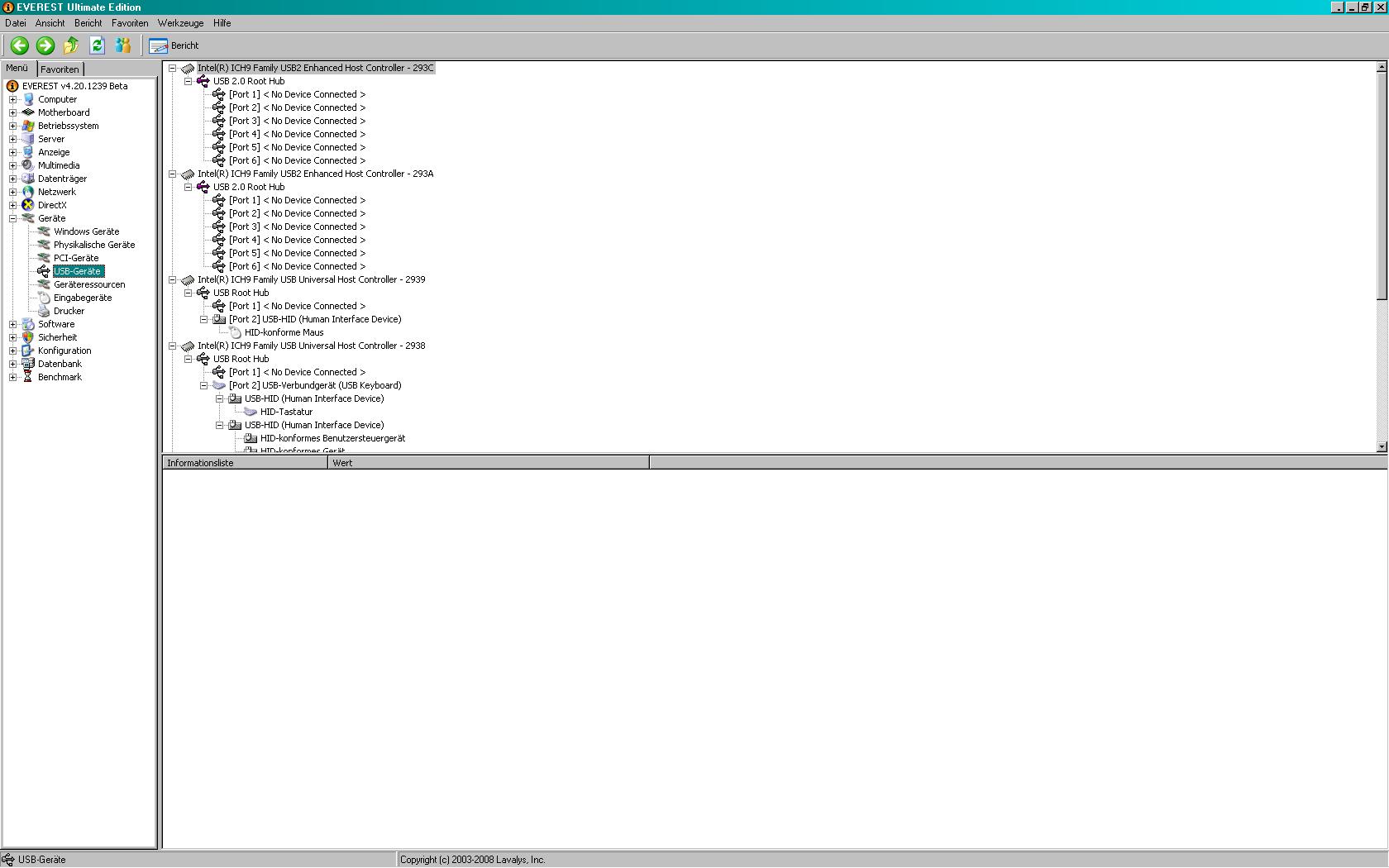Expand the Motherboard tree node
This screenshot has width=1389, height=868.
[x=12, y=112]
